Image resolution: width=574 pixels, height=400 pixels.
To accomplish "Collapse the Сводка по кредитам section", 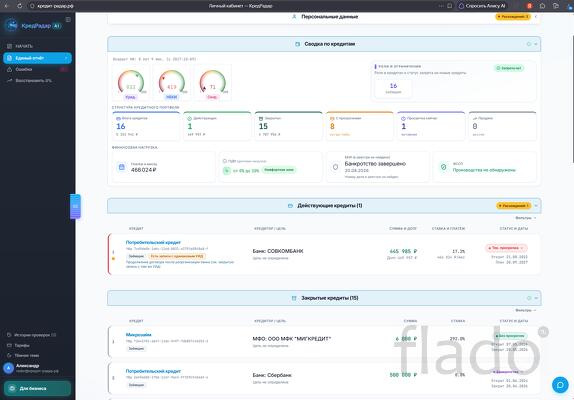I will click(536, 44).
